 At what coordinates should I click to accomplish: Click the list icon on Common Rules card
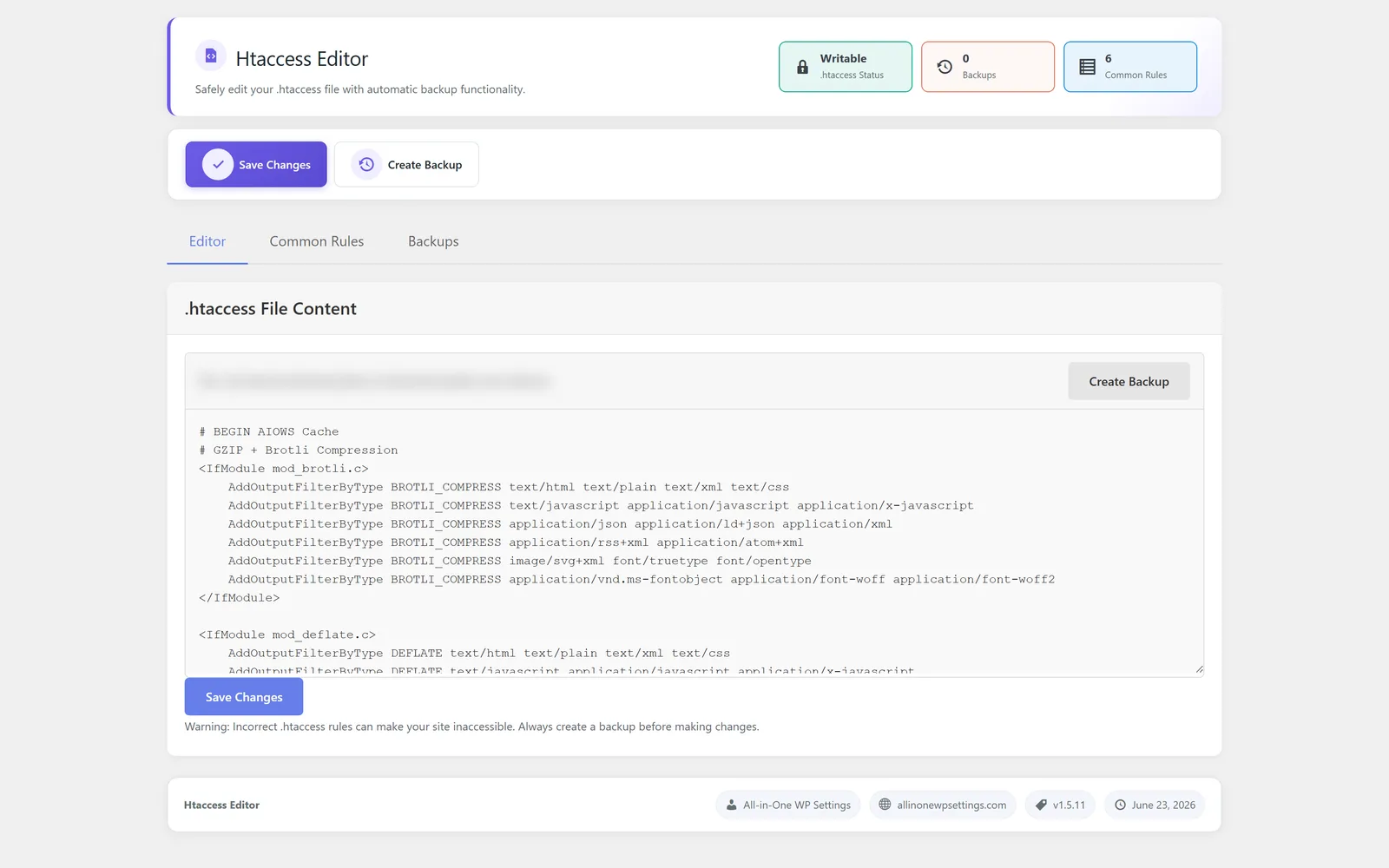pyautogui.click(x=1087, y=67)
